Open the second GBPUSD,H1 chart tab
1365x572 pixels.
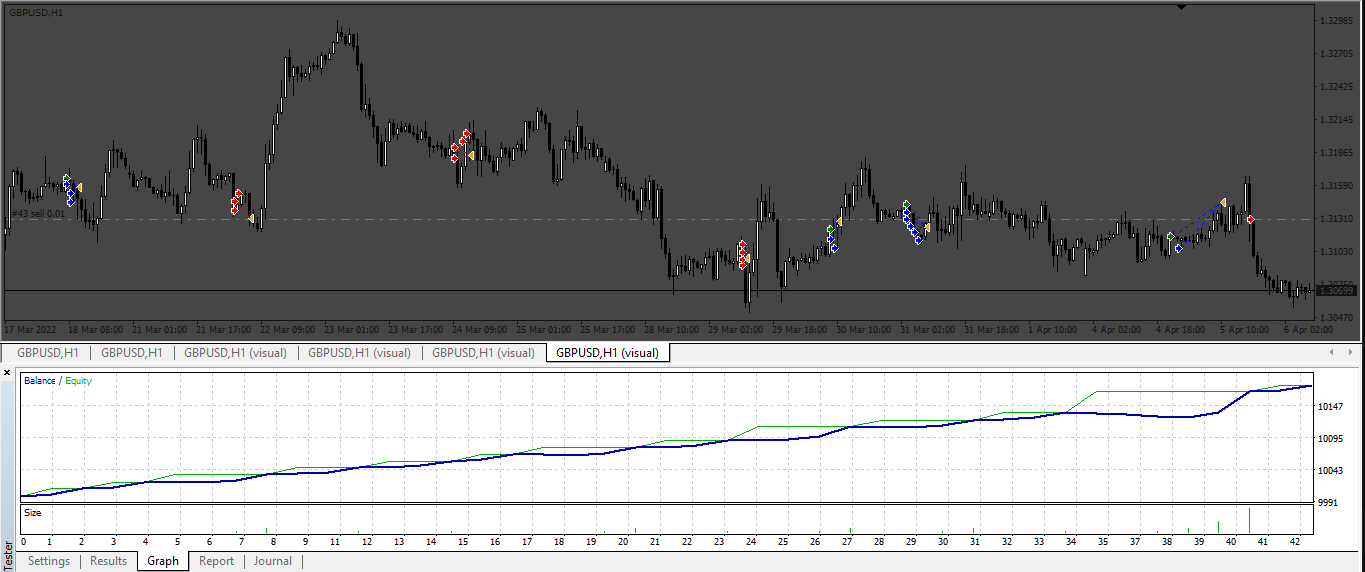[131, 352]
